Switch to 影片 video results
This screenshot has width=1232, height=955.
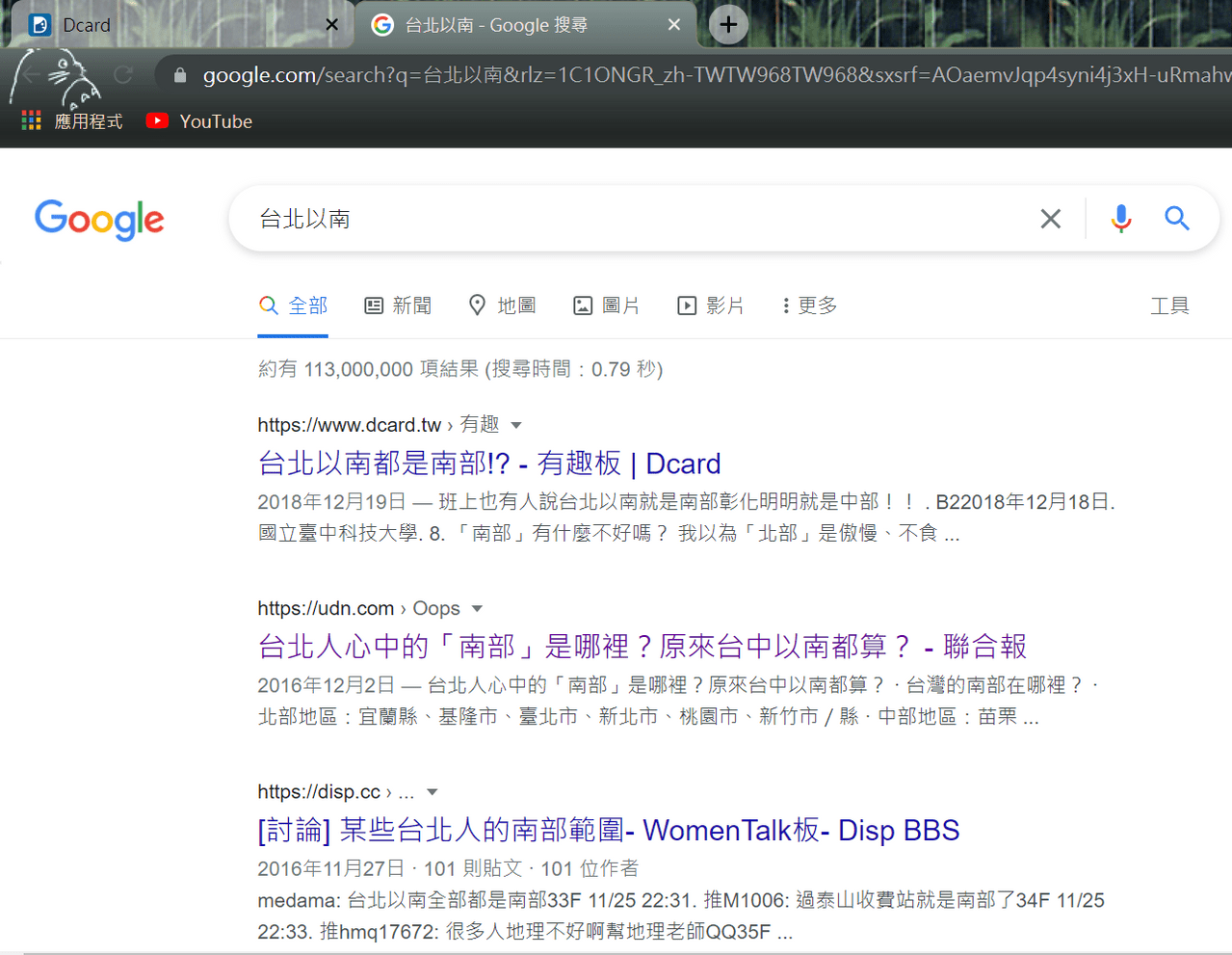[x=711, y=305]
